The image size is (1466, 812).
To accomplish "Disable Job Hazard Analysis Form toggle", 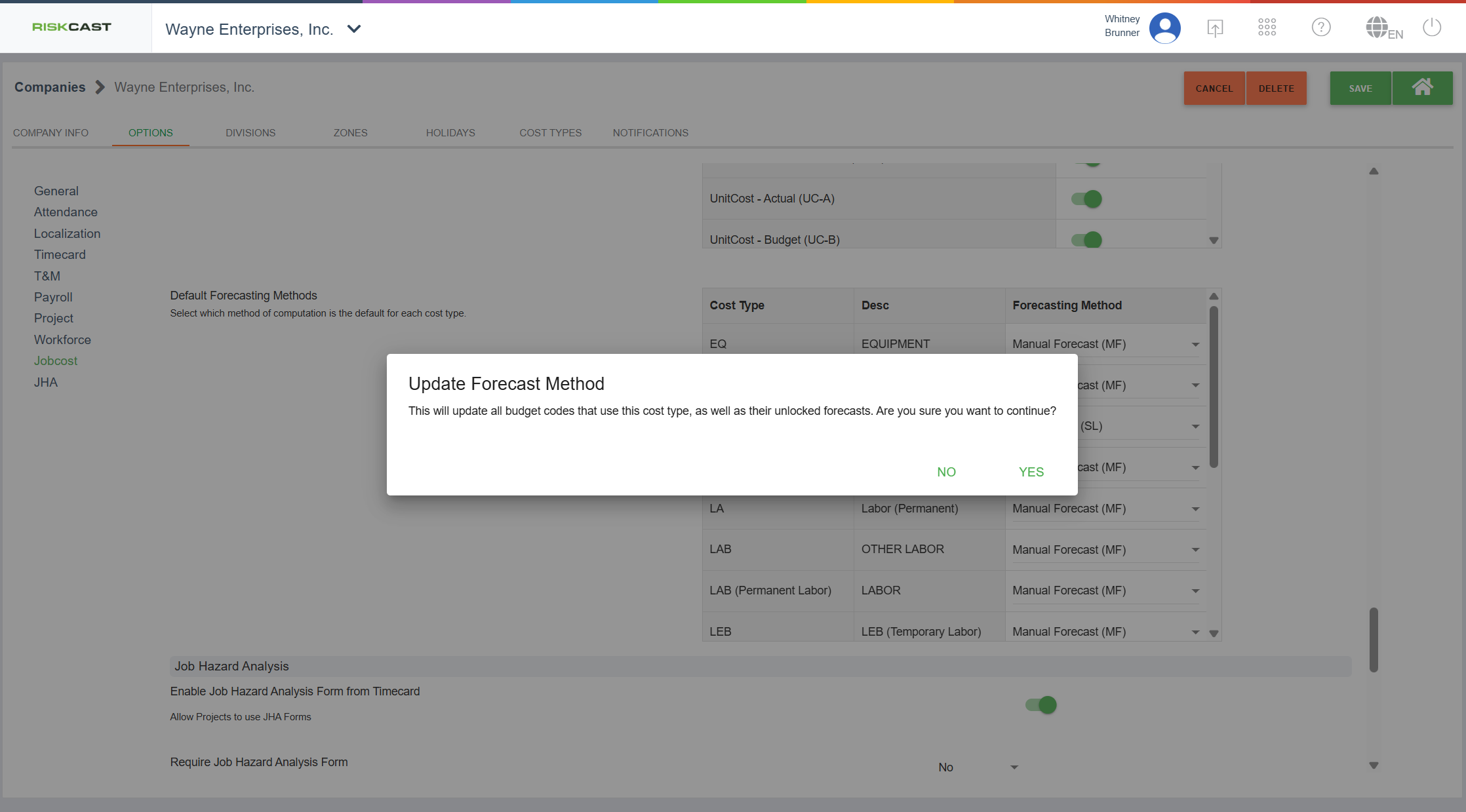I will pyautogui.click(x=1041, y=705).
